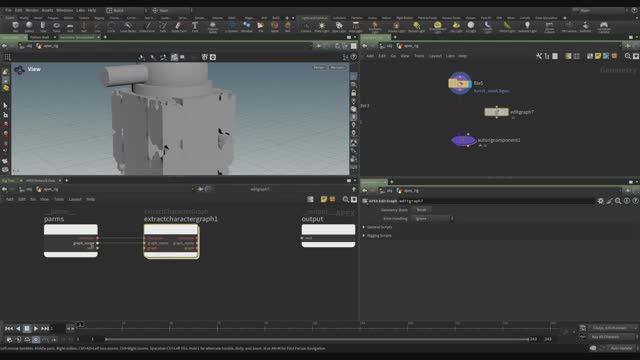Select the editgraph node
Image resolution: width=640 pixels, height=360 pixels.
pos(496,112)
